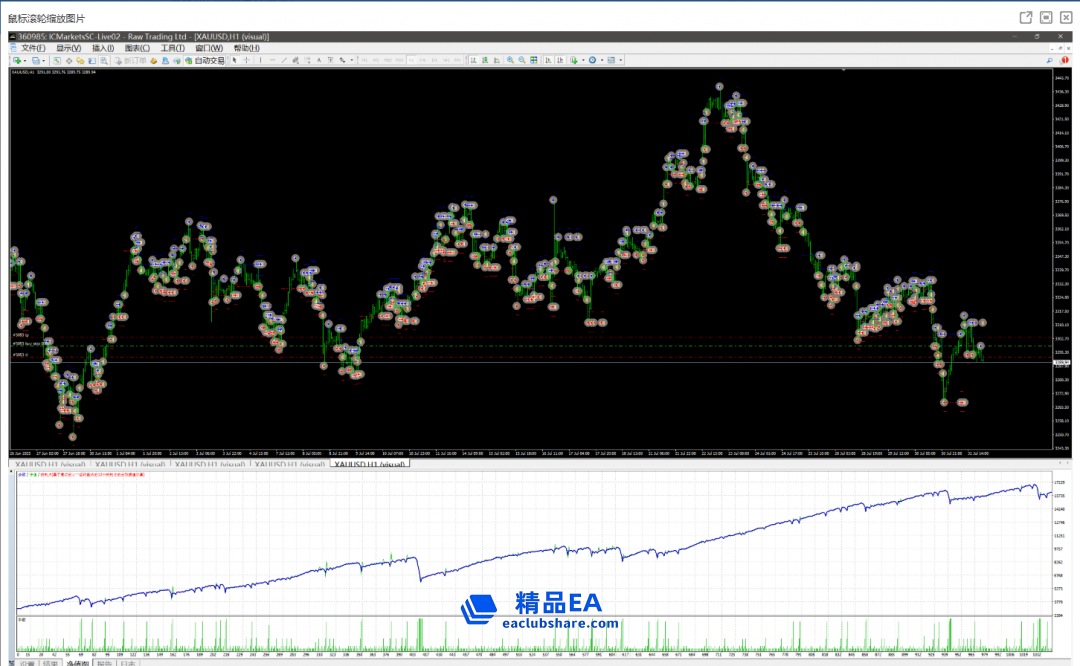Toggle the chart shift button
The image size is (1080, 666).
(x=560, y=60)
